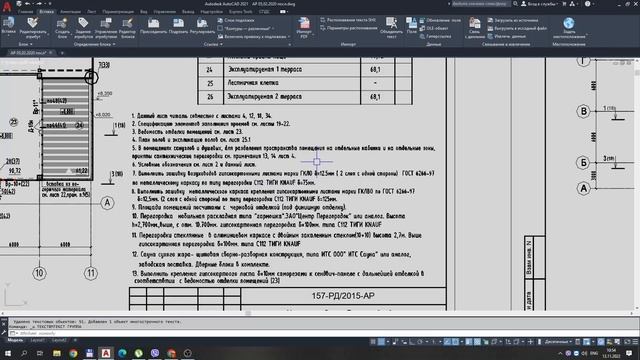This screenshot has height=360, width=640.
Task: Click Слои подложки
Action: coord(236,20)
